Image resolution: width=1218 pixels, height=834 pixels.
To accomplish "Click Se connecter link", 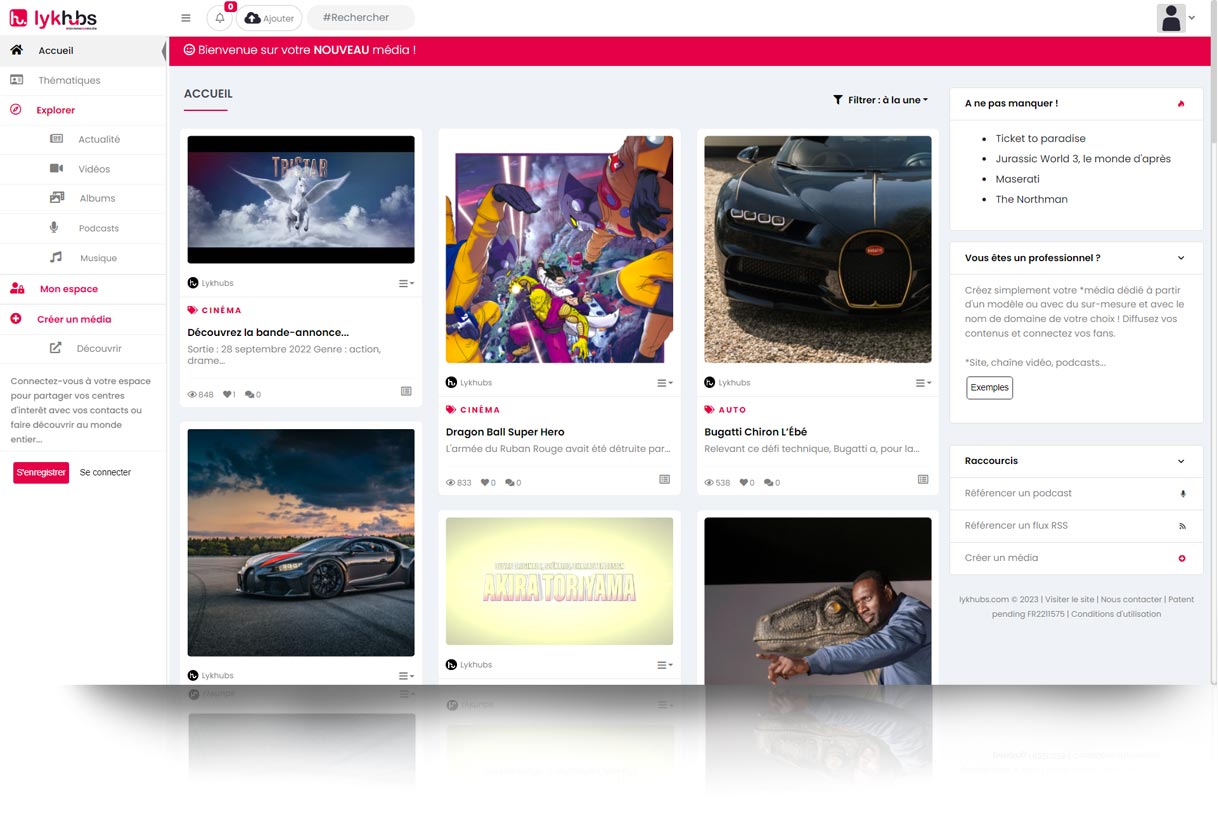I will 105,472.
